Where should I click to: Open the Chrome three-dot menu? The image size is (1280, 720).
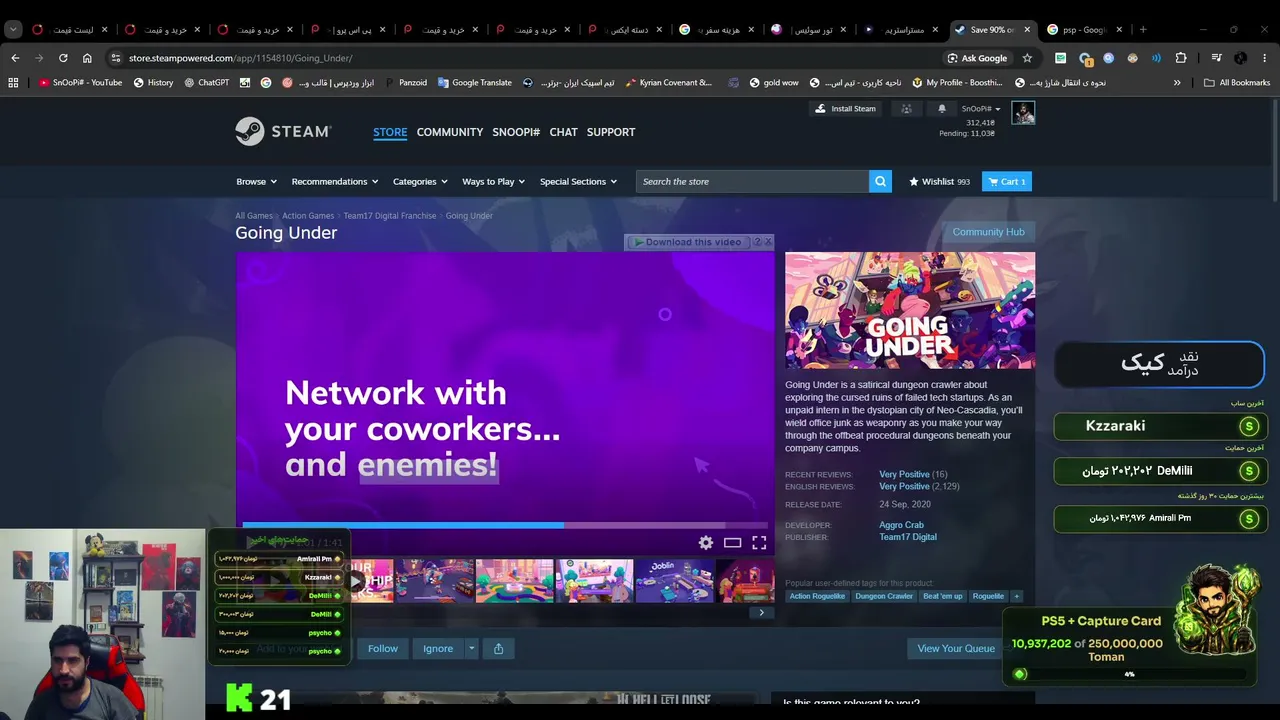[x=1265, y=58]
